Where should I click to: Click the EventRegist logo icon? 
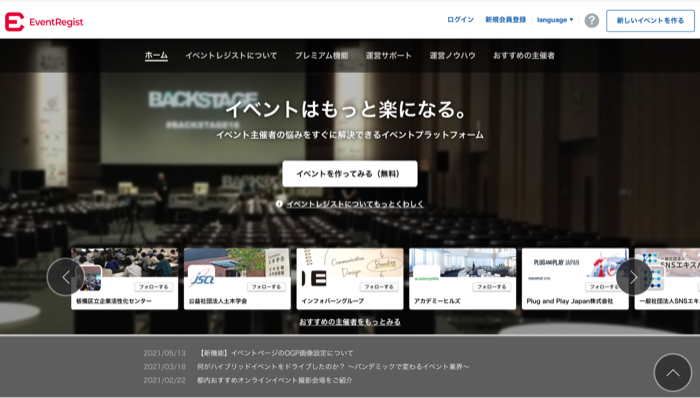click(x=14, y=22)
